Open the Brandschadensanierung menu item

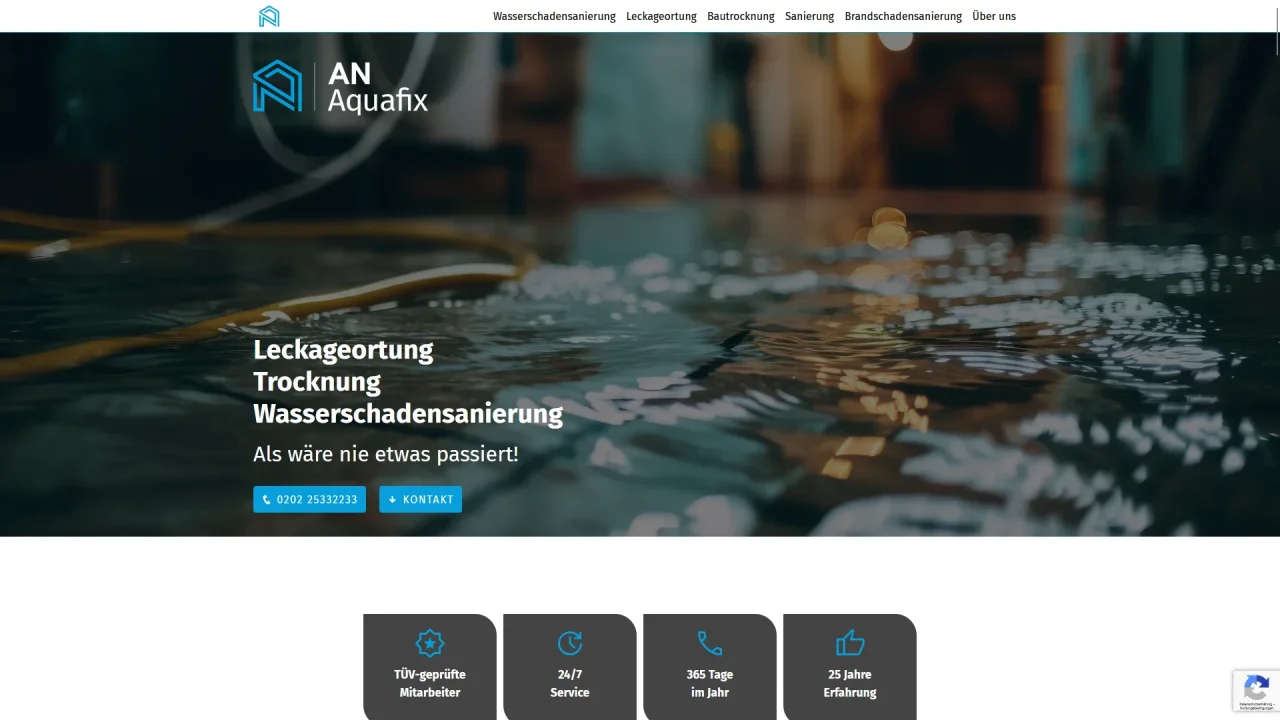pyautogui.click(x=903, y=16)
